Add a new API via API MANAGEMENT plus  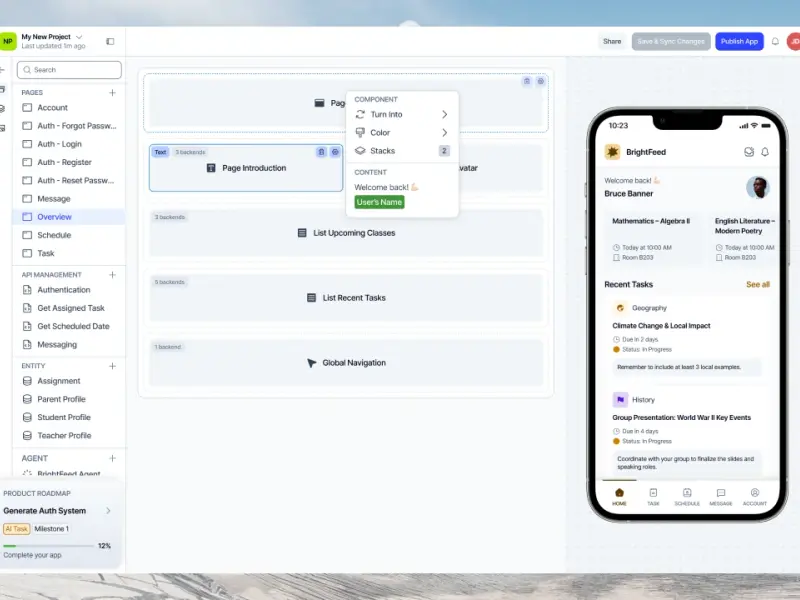coord(112,274)
